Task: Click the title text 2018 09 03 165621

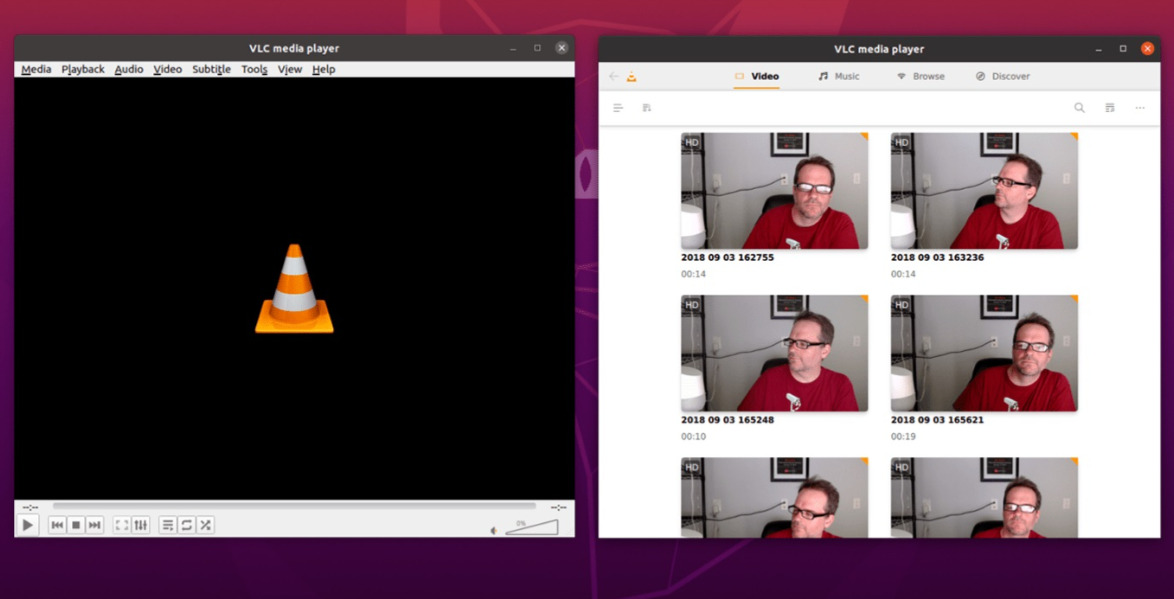Action: click(937, 420)
